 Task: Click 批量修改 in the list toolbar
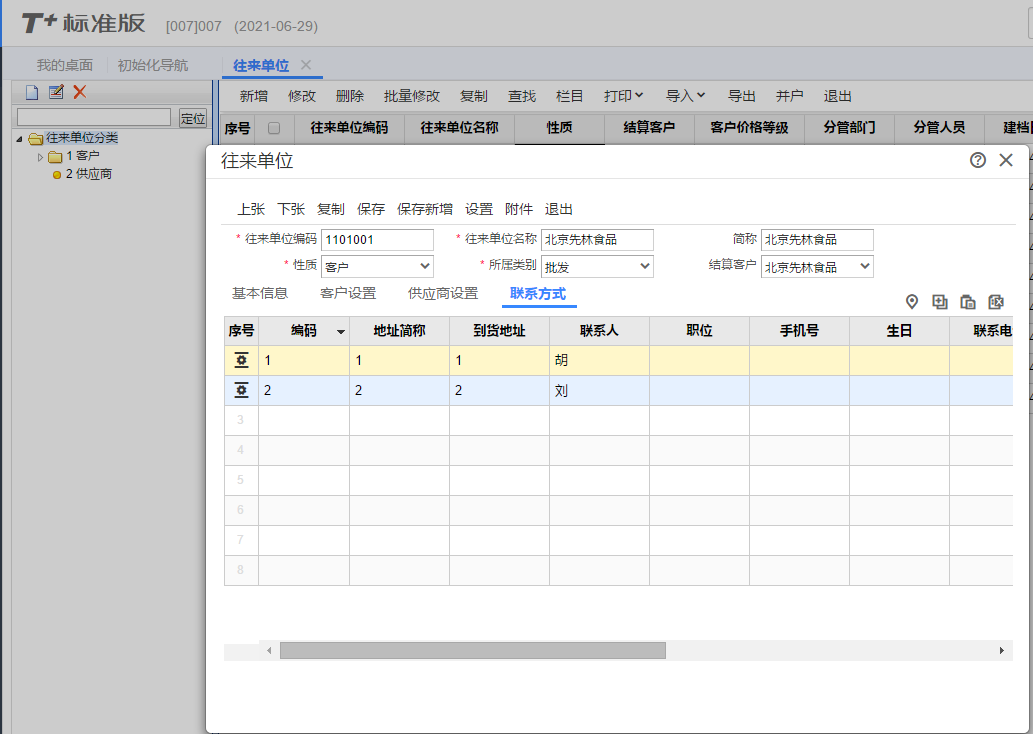click(412, 96)
